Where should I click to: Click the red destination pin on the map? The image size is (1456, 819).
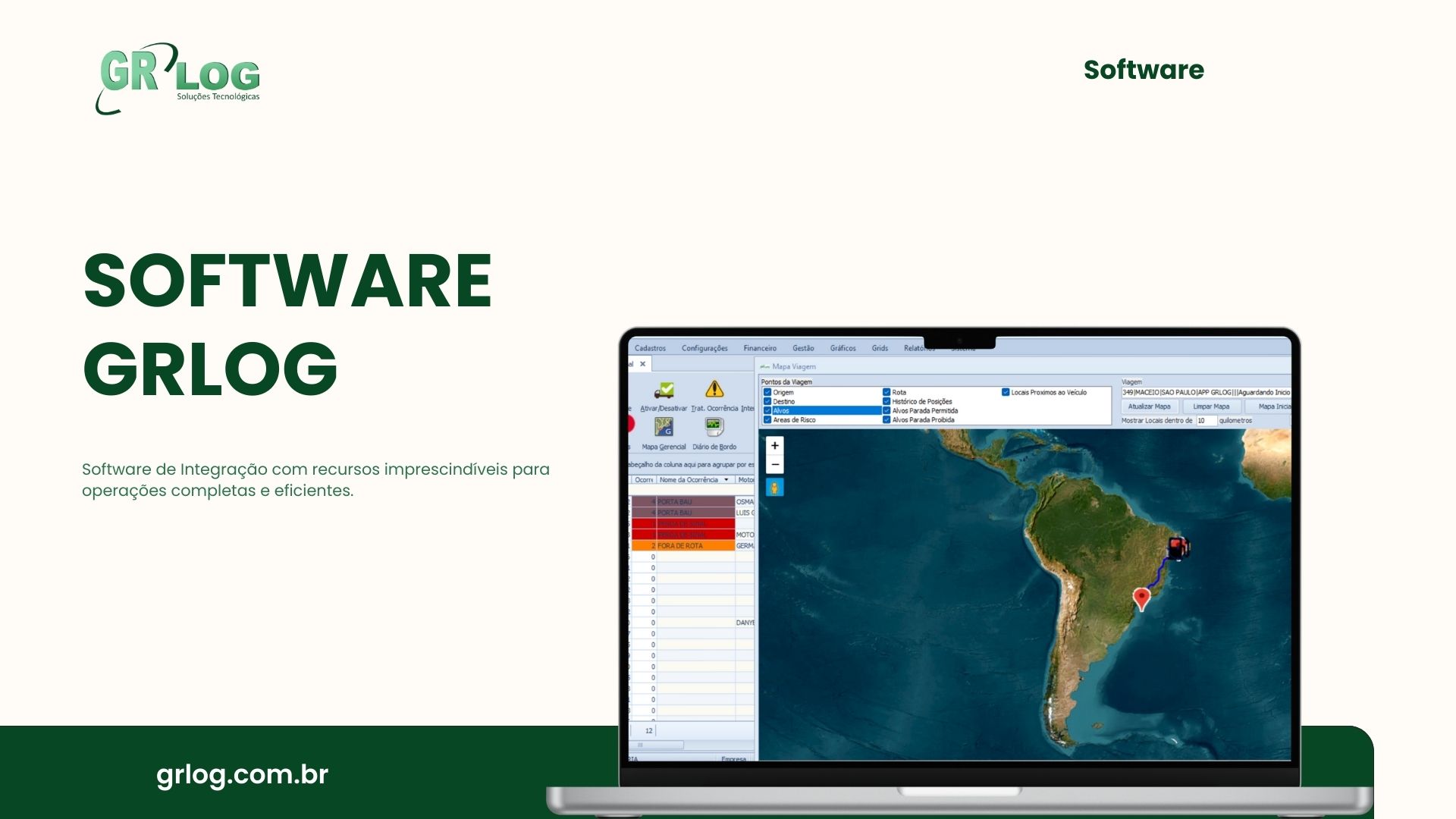(1141, 599)
